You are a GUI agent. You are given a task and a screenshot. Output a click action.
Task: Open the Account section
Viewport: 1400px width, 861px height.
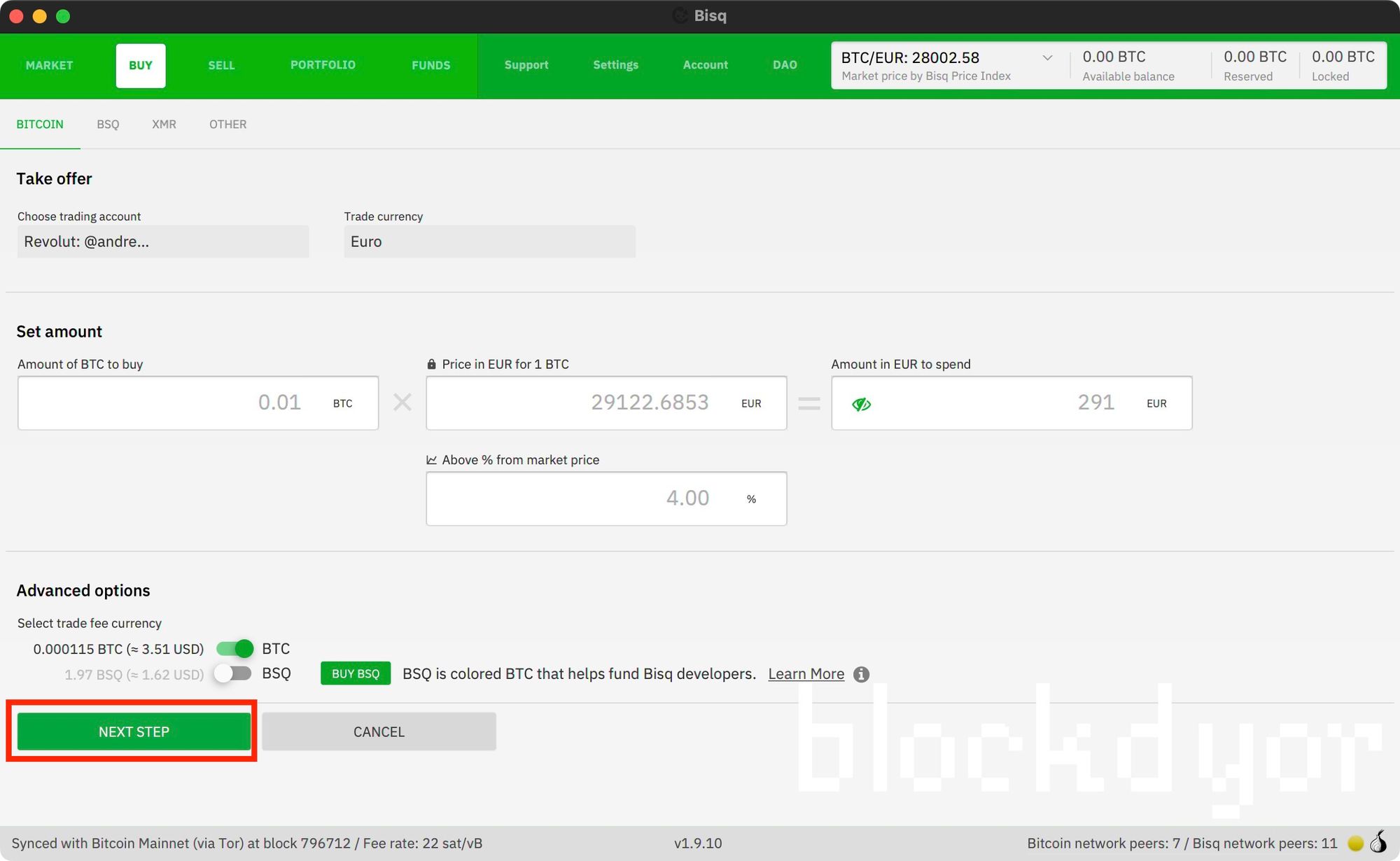(x=706, y=65)
